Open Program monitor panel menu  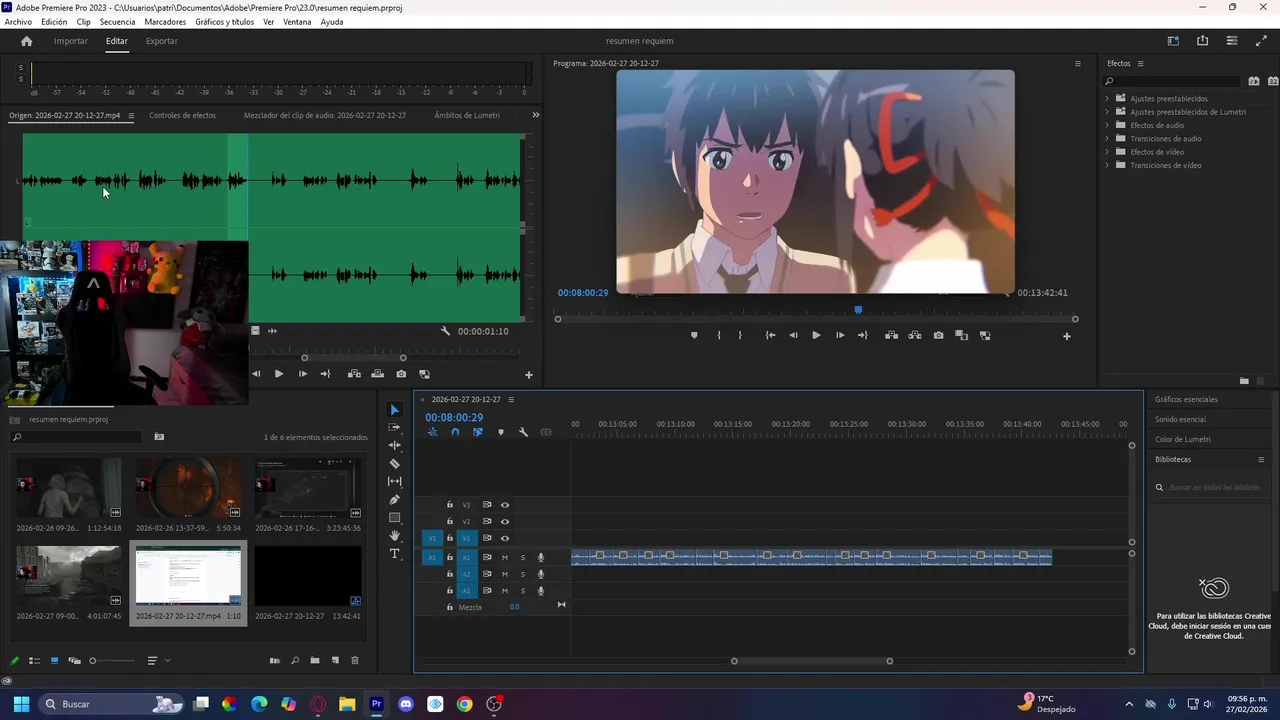1077,63
